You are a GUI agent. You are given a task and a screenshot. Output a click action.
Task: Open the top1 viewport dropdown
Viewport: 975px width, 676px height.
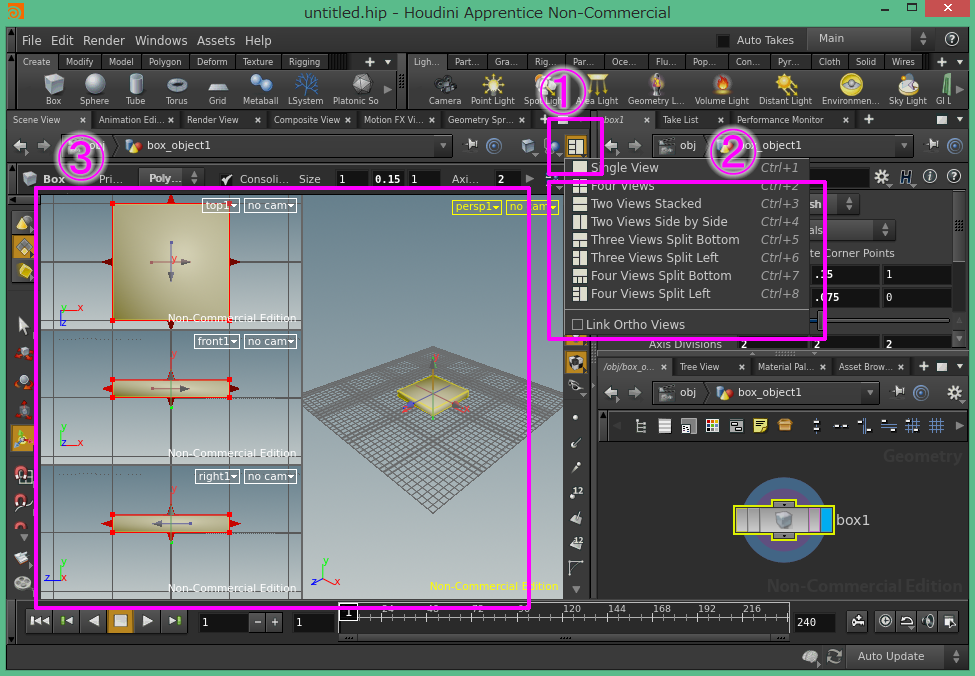coord(221,205)
